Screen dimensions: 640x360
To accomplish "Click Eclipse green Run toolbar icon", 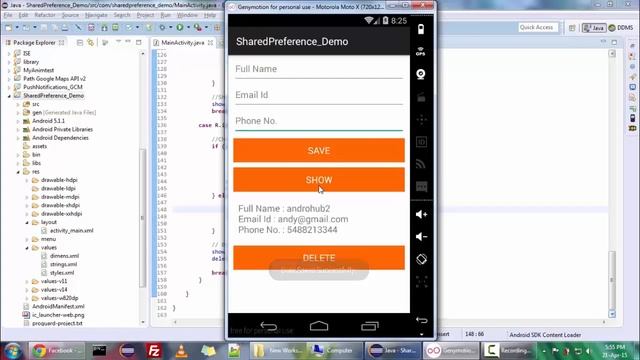I will point(180,27).
